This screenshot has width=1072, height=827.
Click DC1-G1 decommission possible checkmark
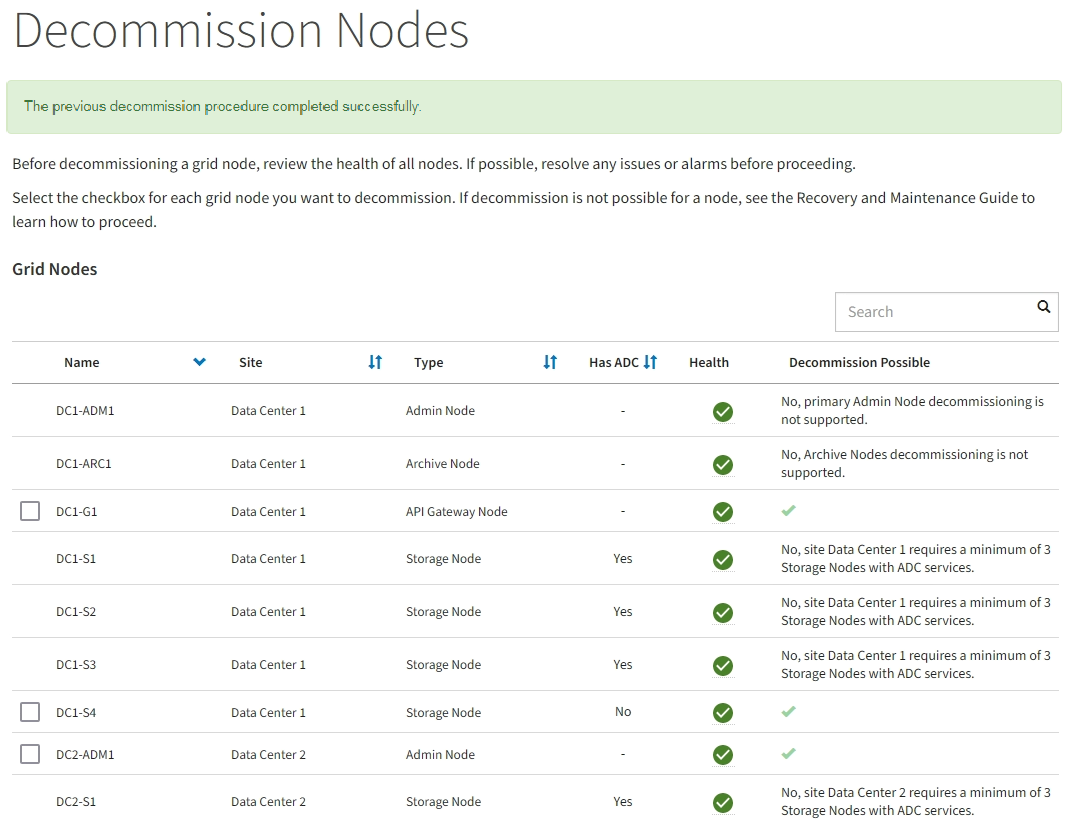pyautogui.click(x=788, y=511)
